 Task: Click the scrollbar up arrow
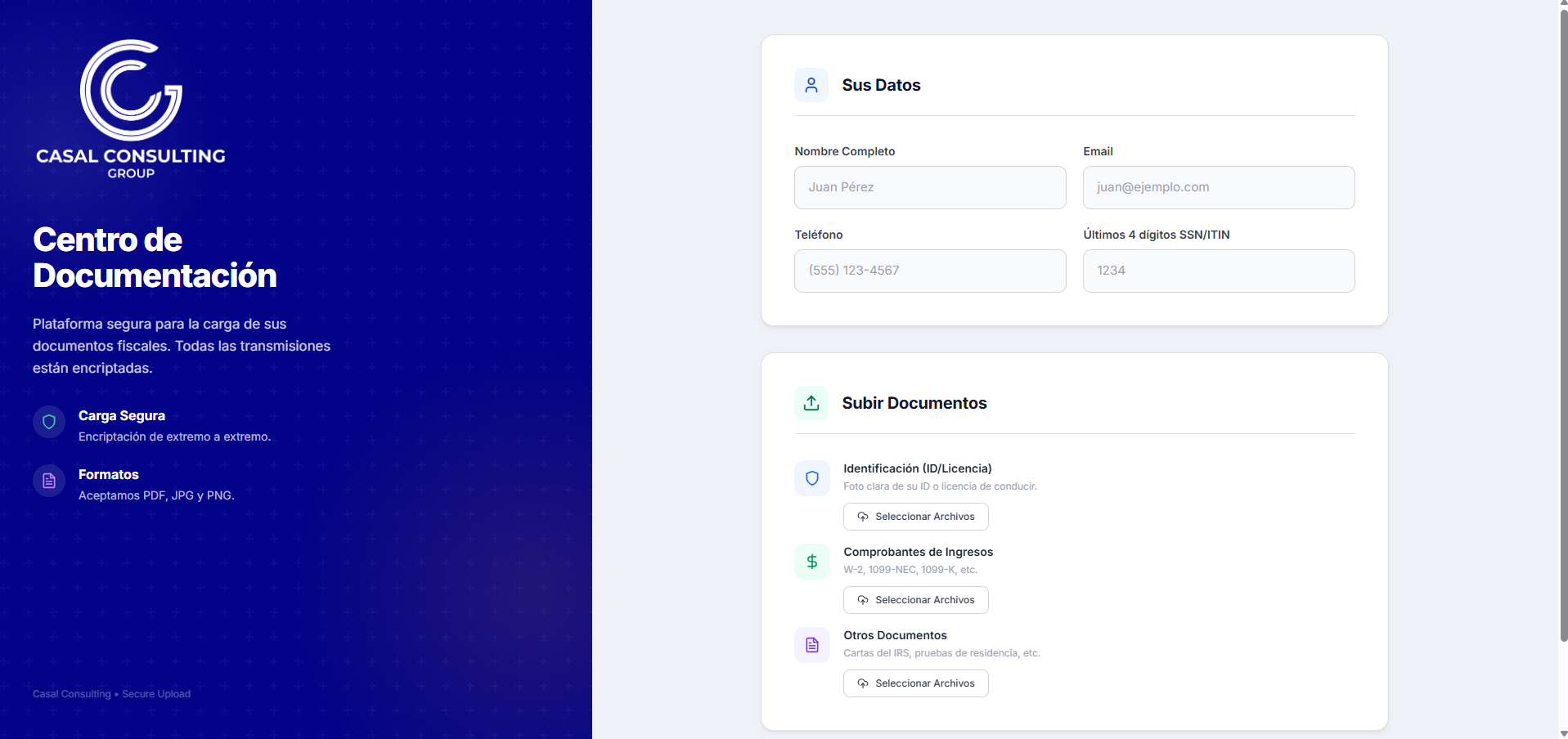click(x=1563, y=5)
